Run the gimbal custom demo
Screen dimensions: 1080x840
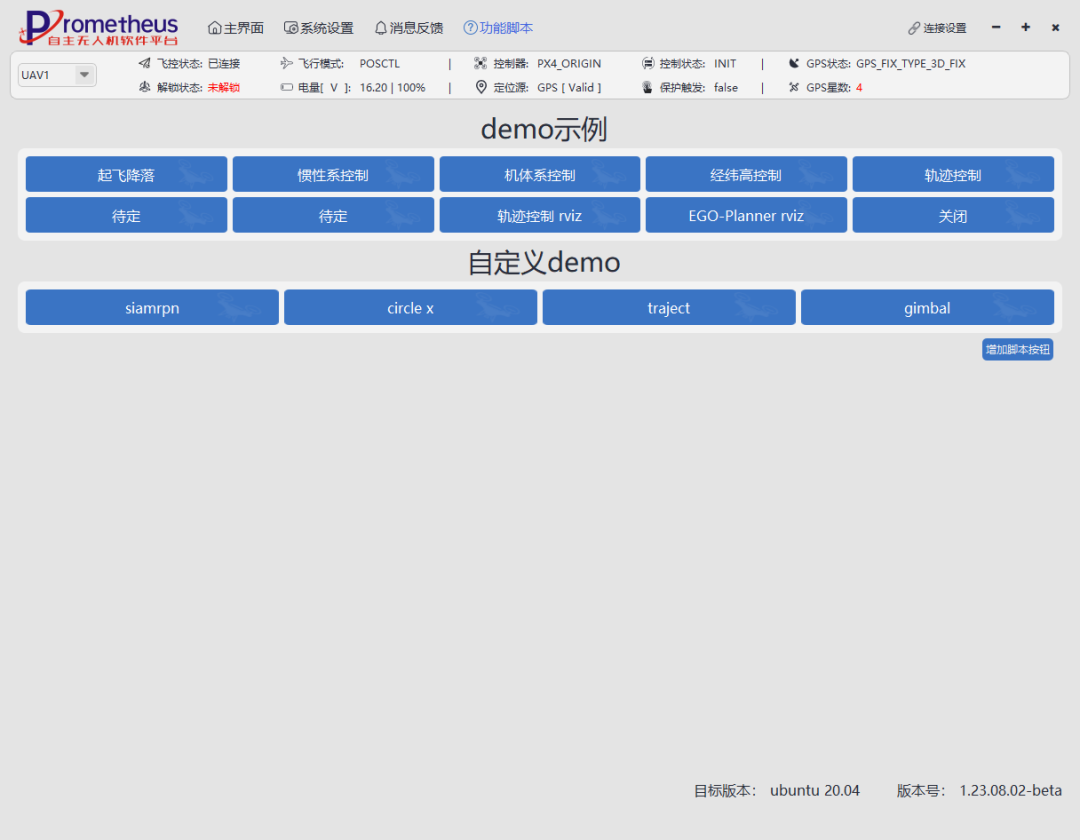tap(927, 308)
